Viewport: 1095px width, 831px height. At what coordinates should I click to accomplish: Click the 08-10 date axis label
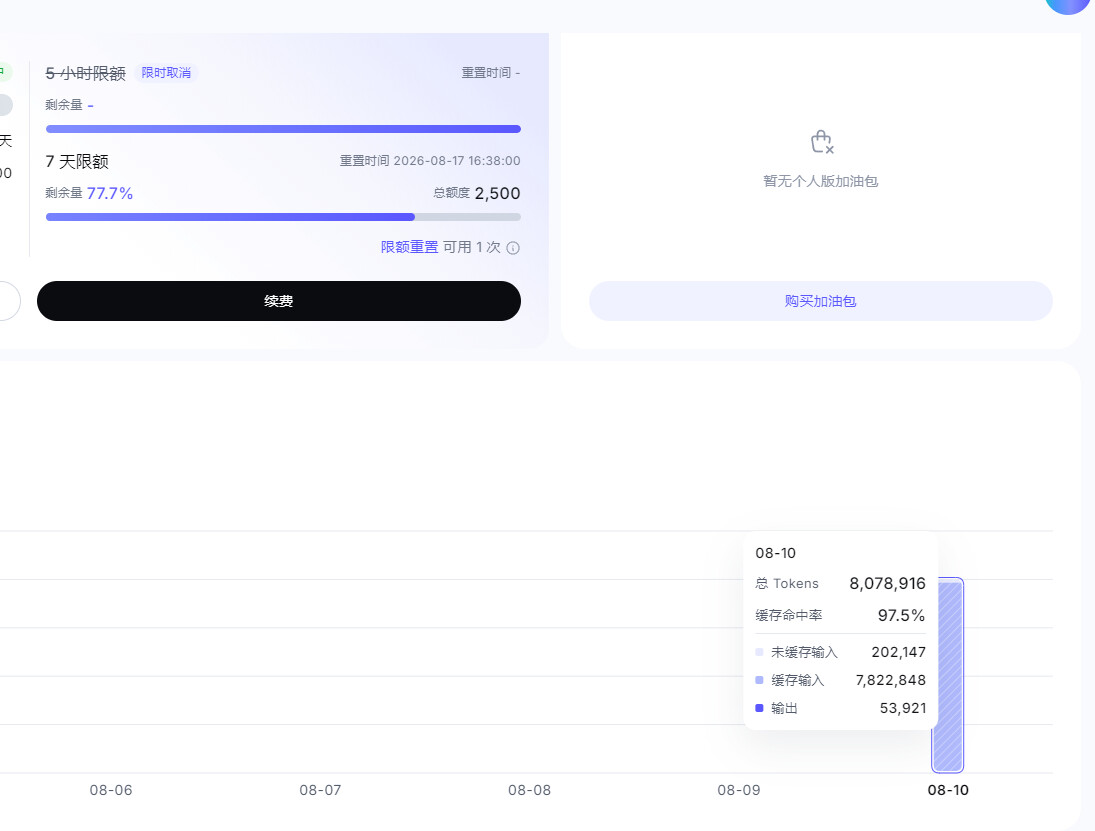coord(948,790)
